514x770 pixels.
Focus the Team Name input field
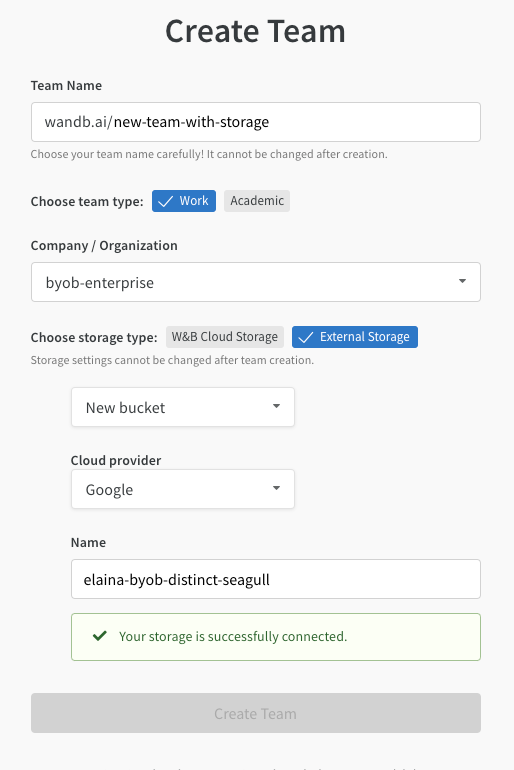pos(256,122)
